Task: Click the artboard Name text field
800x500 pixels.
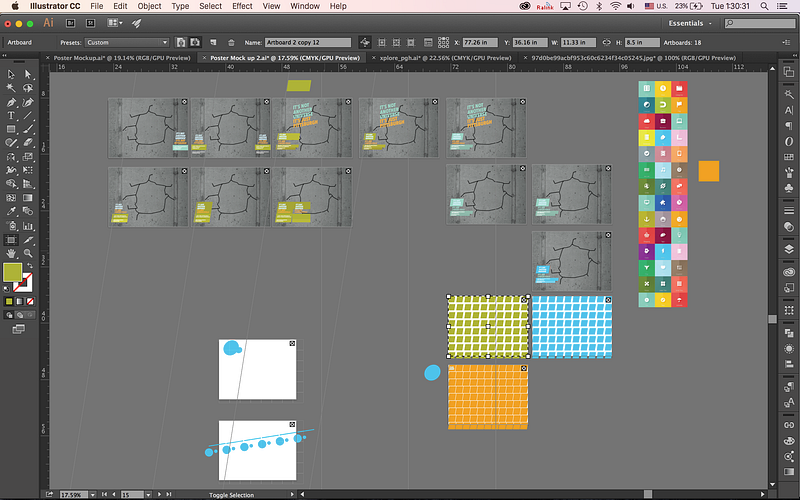Action: click(308, 43)
